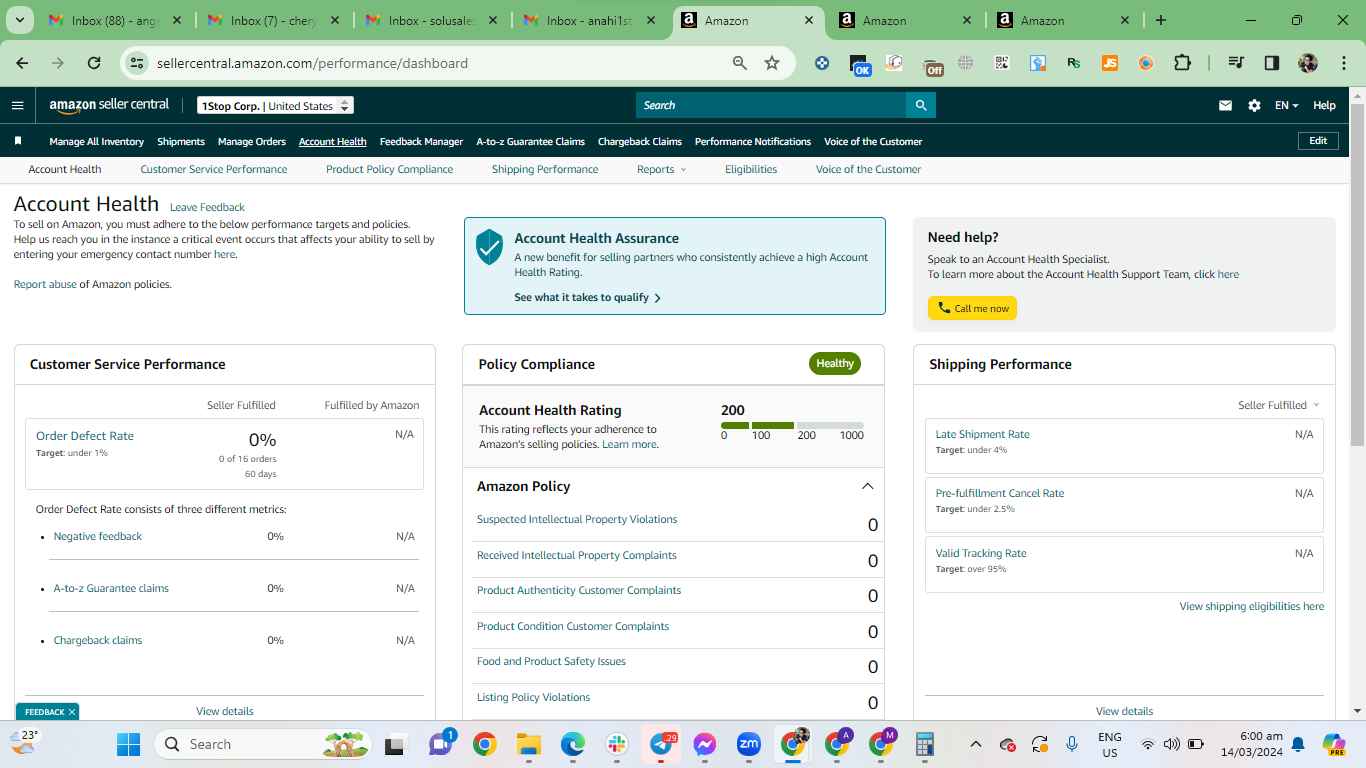Click the Chrome profile avatar

(x=1308, y=63)
